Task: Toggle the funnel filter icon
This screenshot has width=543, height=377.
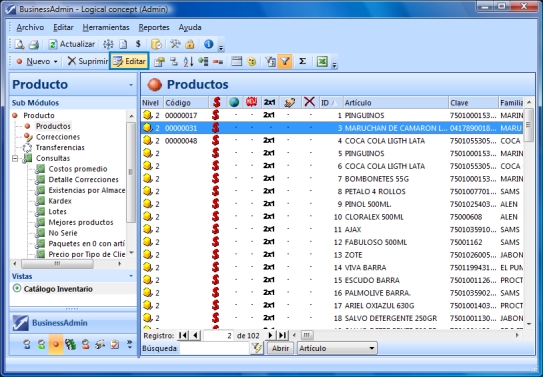Action: (x=285, y=62)
